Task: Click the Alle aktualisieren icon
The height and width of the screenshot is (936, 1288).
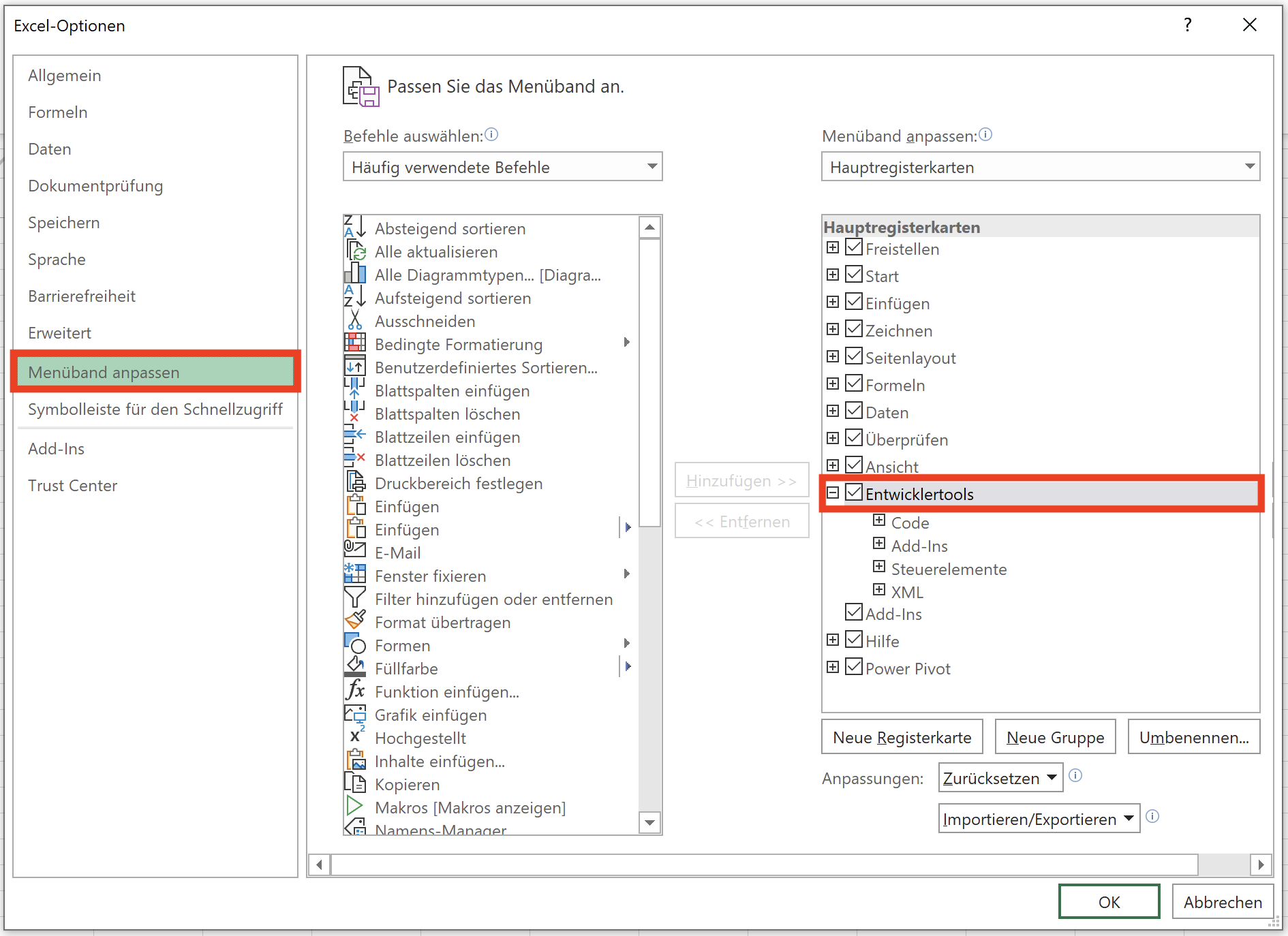Action: pyautogui.click(x=355, y=251)
